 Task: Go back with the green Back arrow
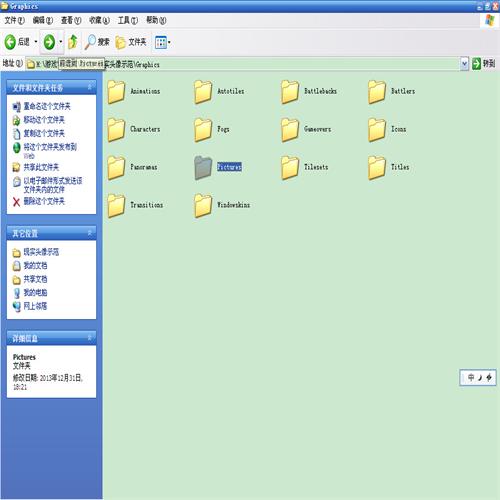(x=10, y=42)
